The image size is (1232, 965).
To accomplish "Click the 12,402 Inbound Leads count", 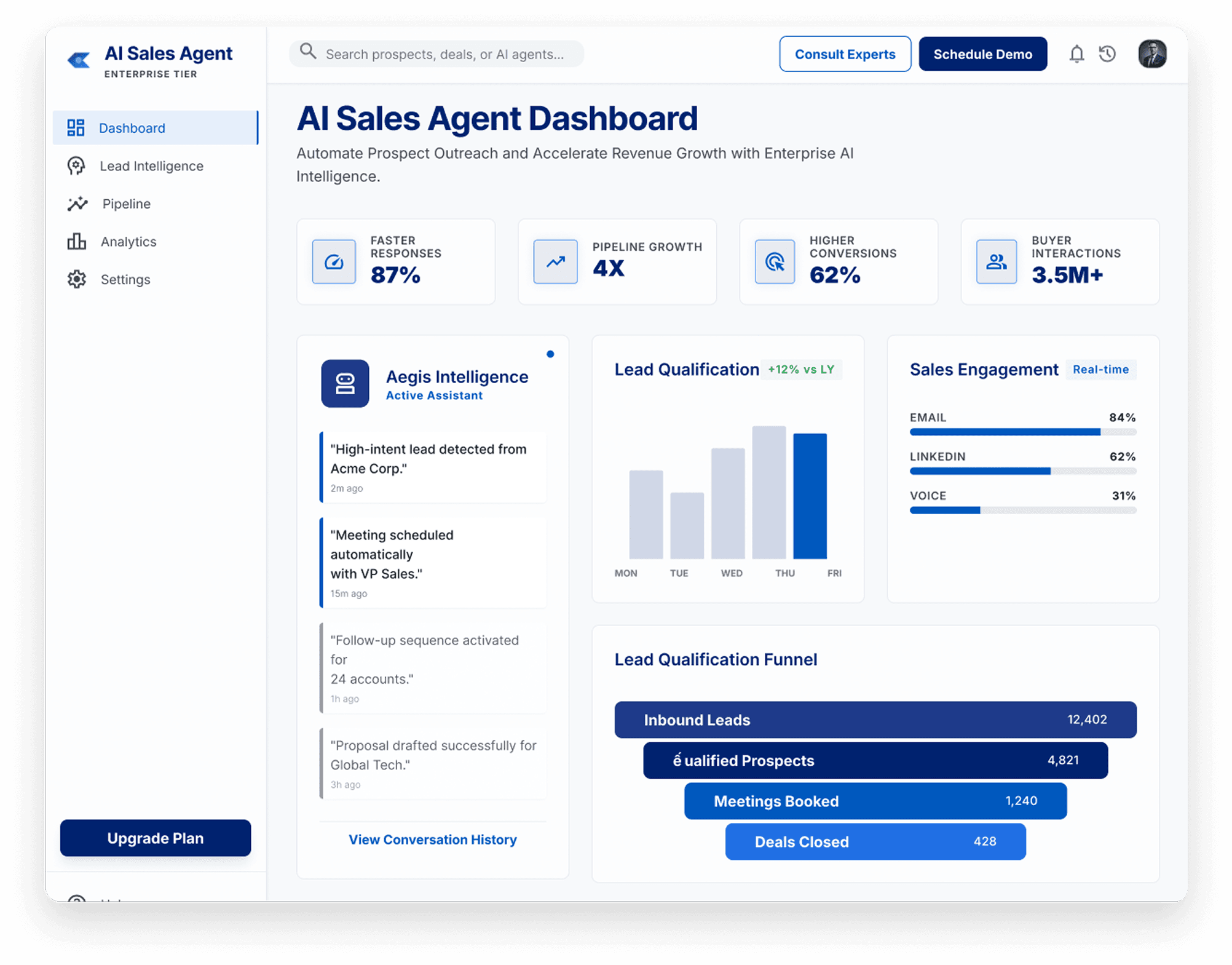I will click(1087, 719).
